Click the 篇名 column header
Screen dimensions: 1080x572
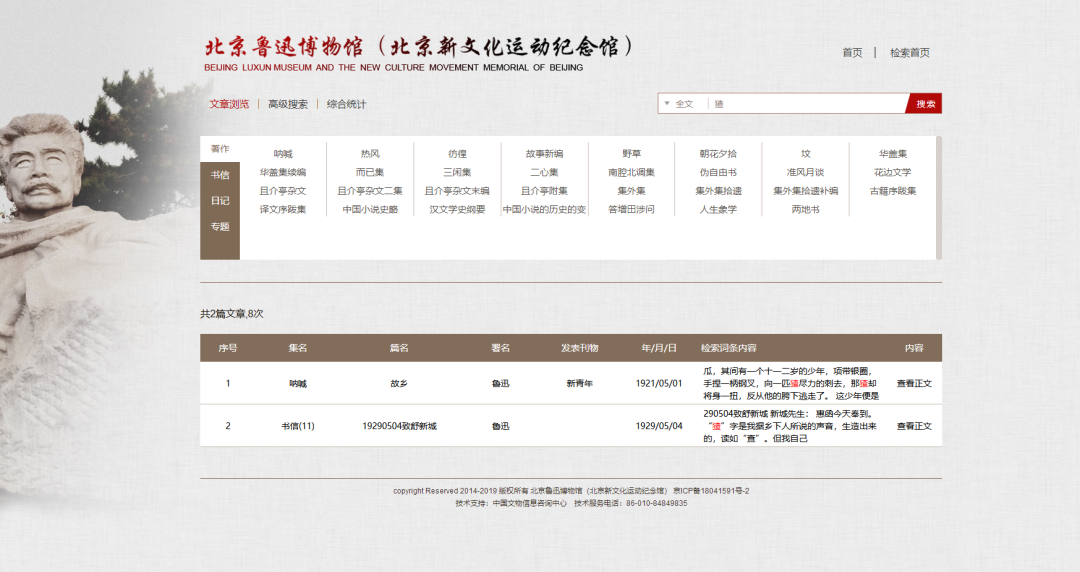pos(399,348)
